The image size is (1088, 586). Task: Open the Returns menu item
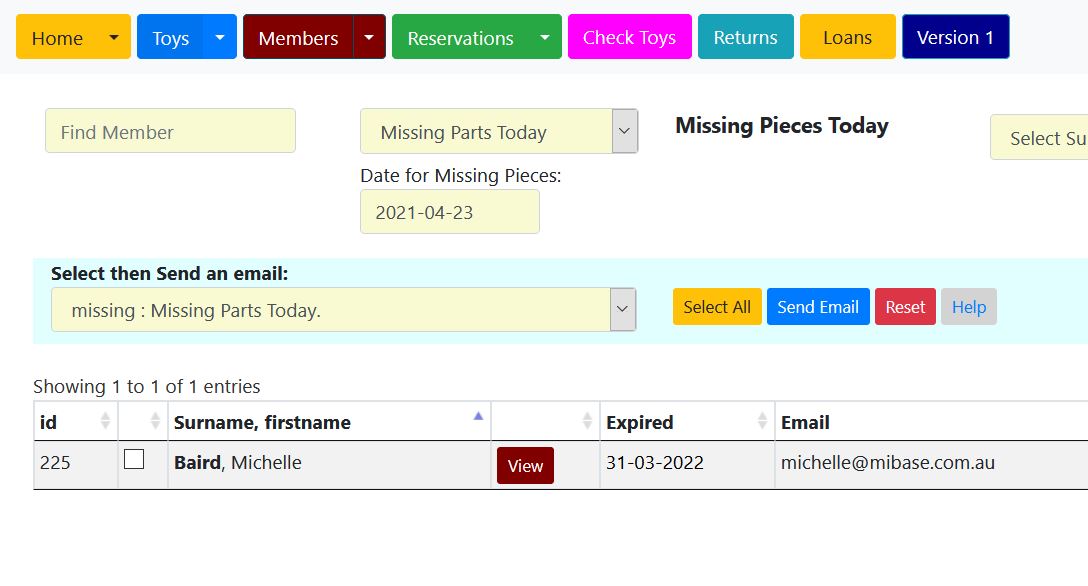click(745, 38)
